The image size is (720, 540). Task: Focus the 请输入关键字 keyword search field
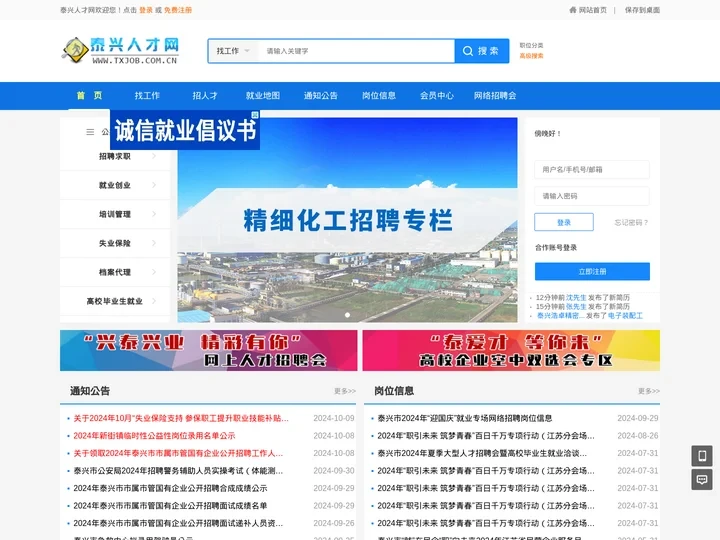(x=356, y=51)
